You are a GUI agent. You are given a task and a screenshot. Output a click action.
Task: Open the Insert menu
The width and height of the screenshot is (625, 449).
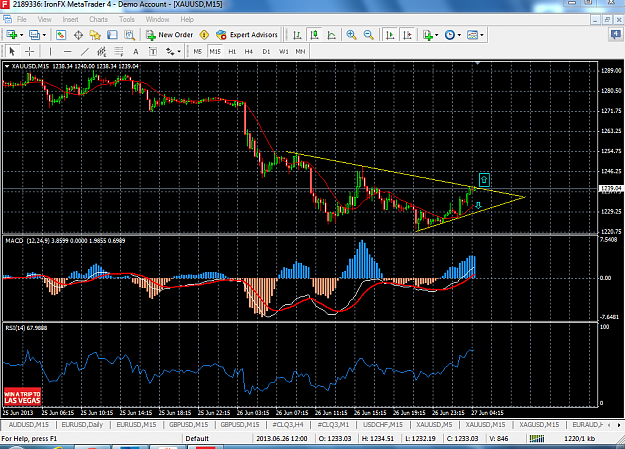click(x=70, y=19)
